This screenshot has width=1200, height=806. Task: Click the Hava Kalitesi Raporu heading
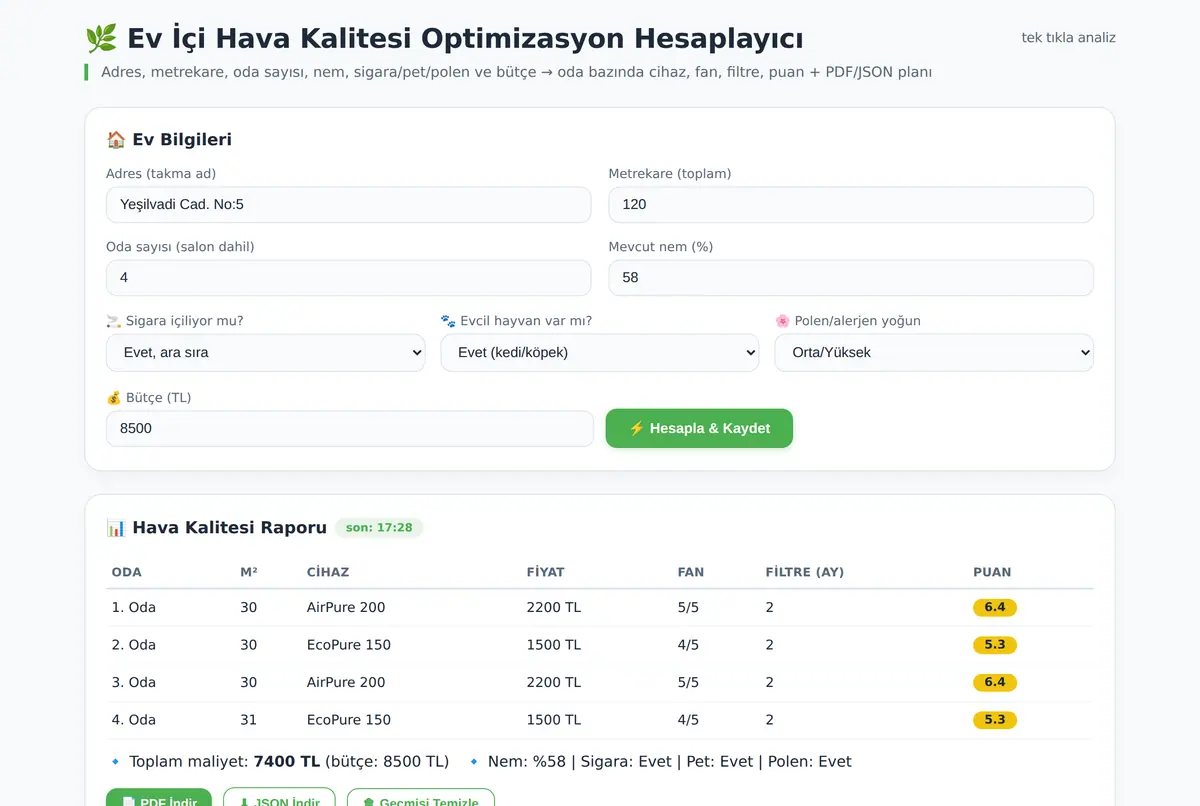click(229, 527)
